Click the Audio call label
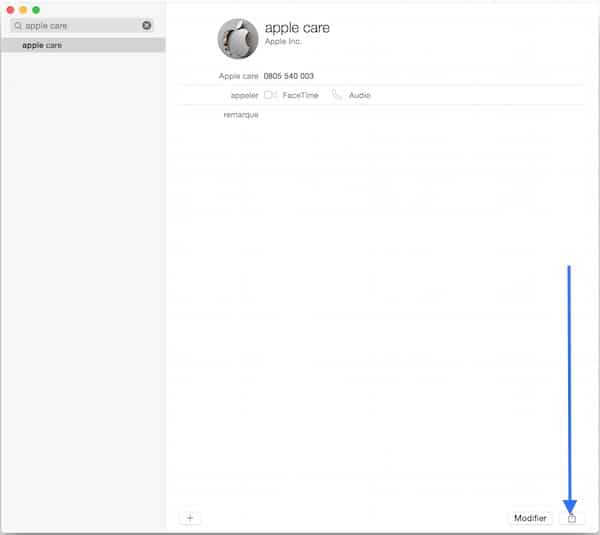 click(x=360, y=95)
